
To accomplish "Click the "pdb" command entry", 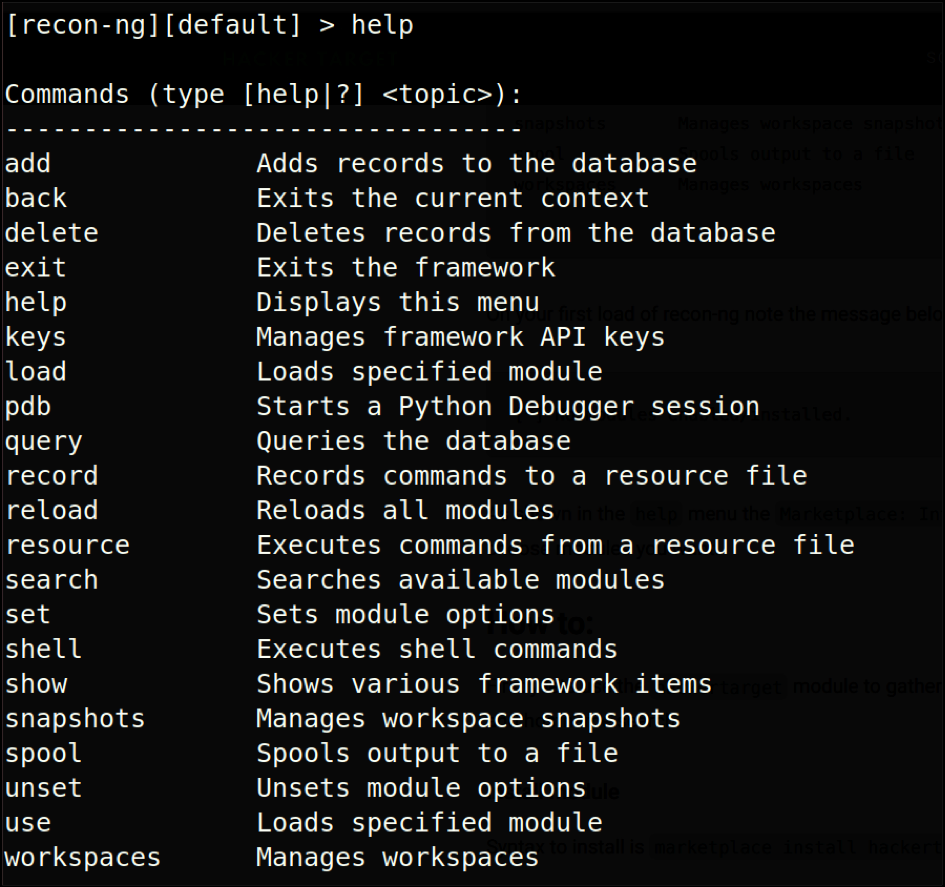I will 28,407.
